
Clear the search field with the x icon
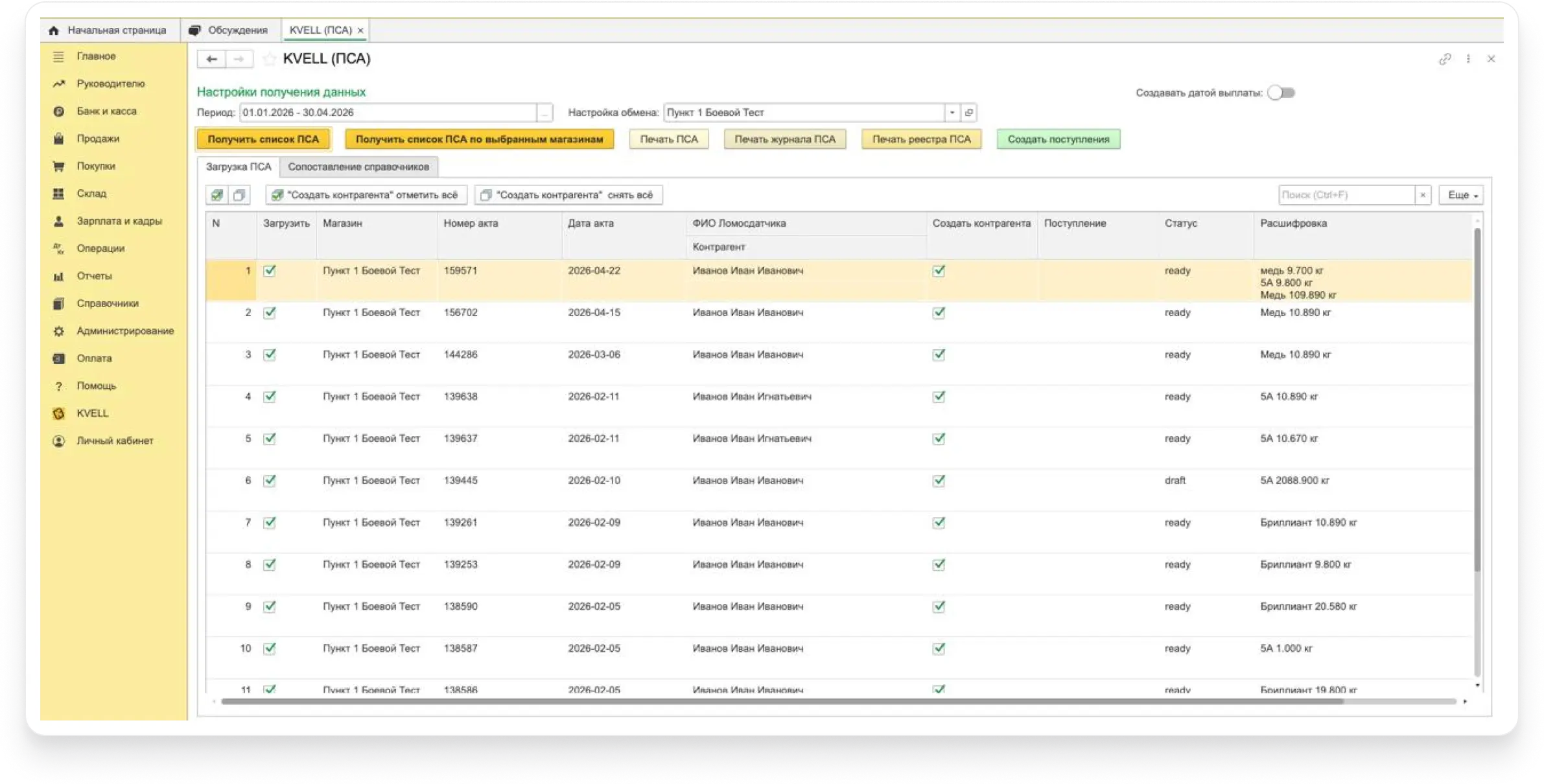coord(1423,195)
